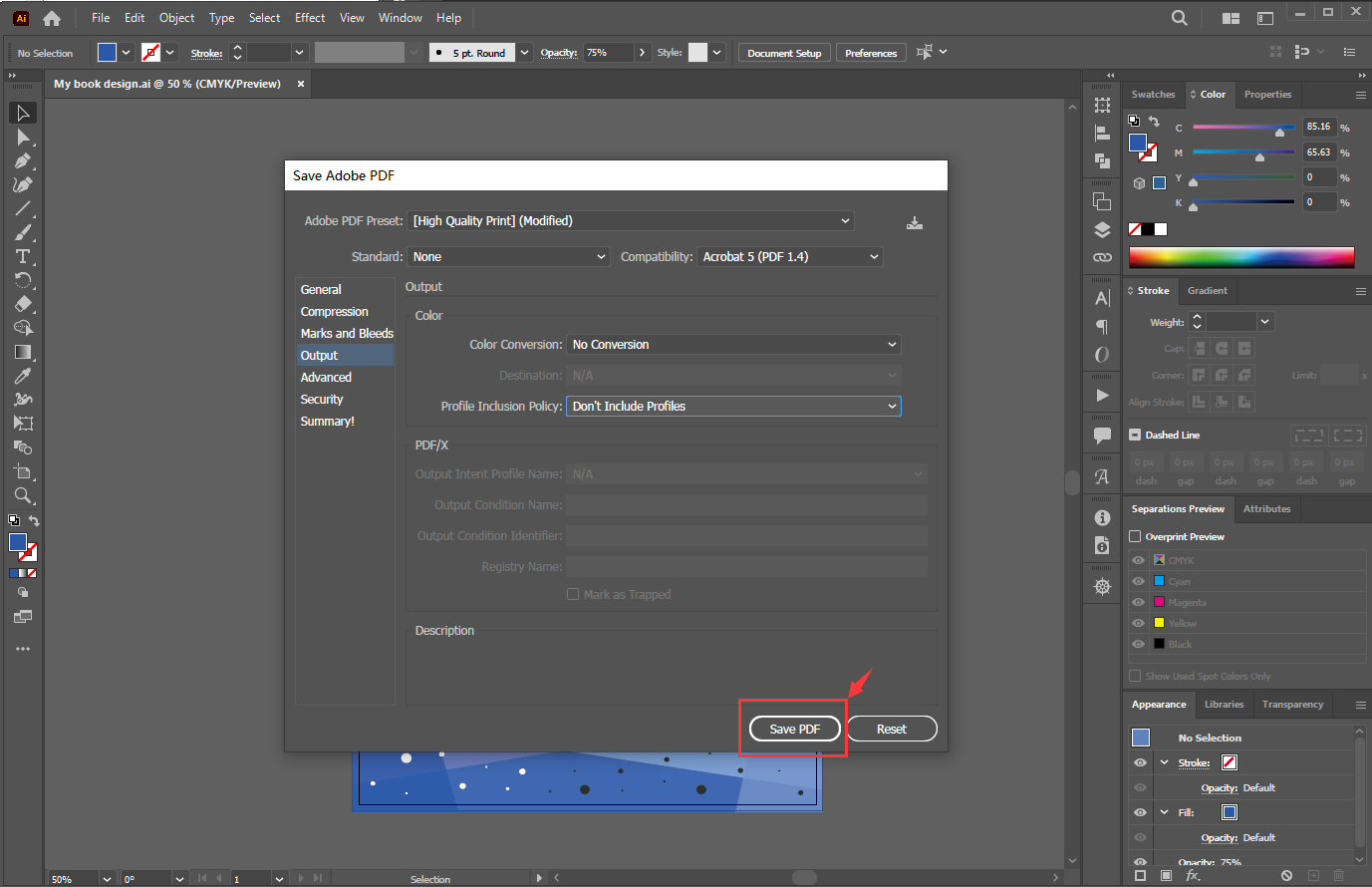Open the brush definition 5 pt. Round dropdown

coord(524,53)
